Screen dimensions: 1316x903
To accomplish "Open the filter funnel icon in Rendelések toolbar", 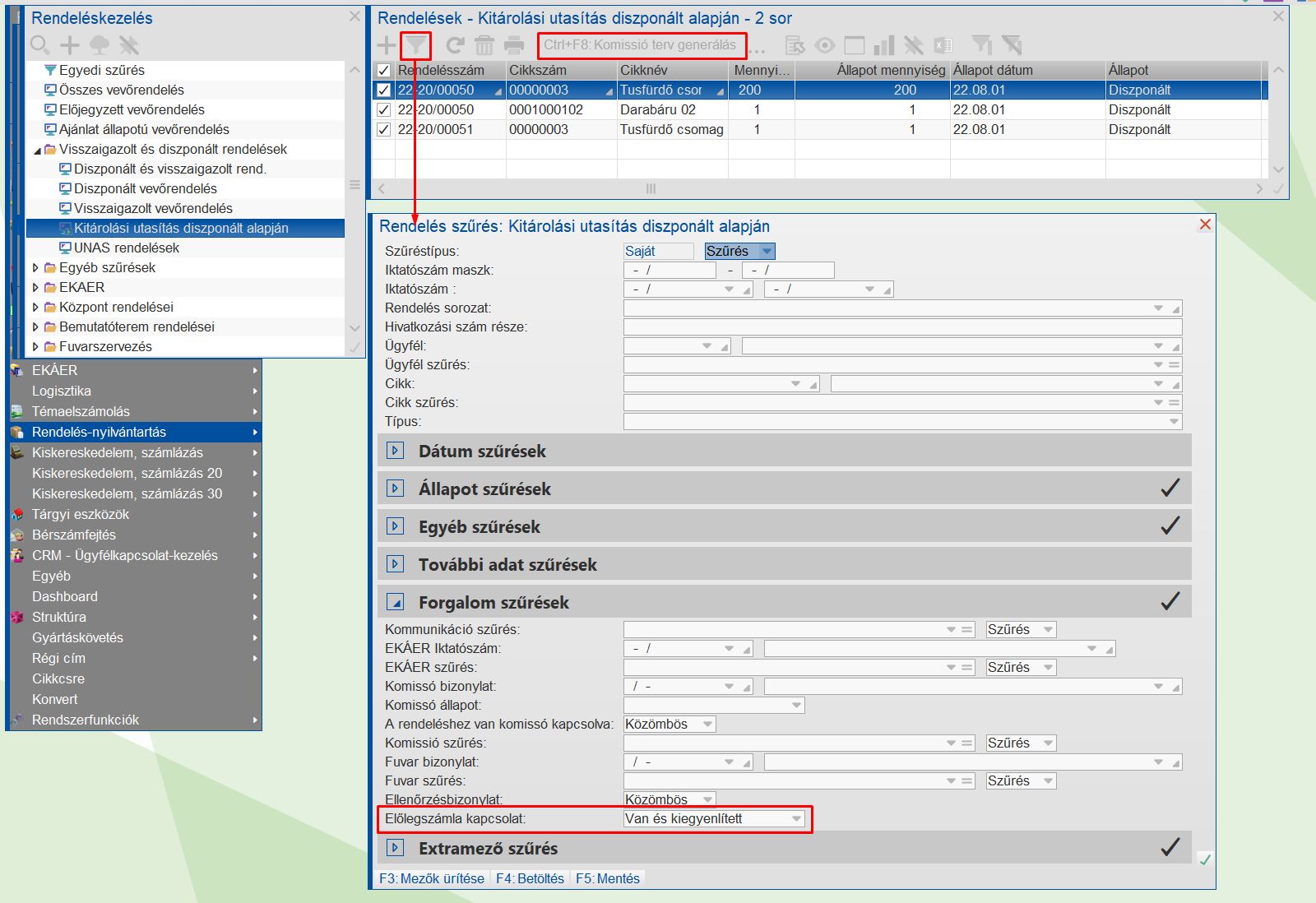I will [416, 45].
